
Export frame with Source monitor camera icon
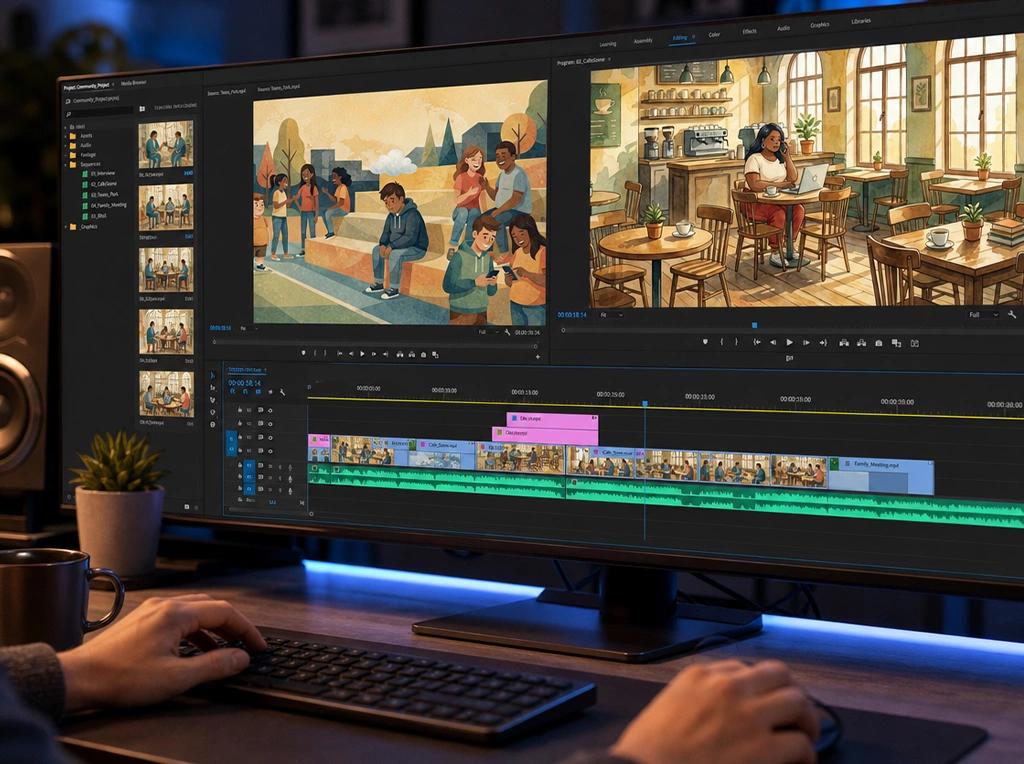423,355
